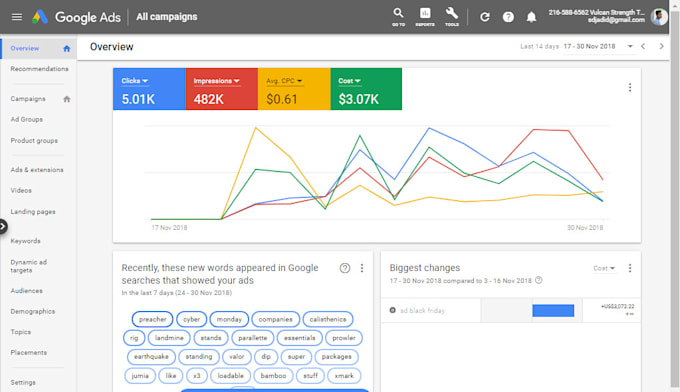Click the 'xmark' search word chip

[344, 376]
